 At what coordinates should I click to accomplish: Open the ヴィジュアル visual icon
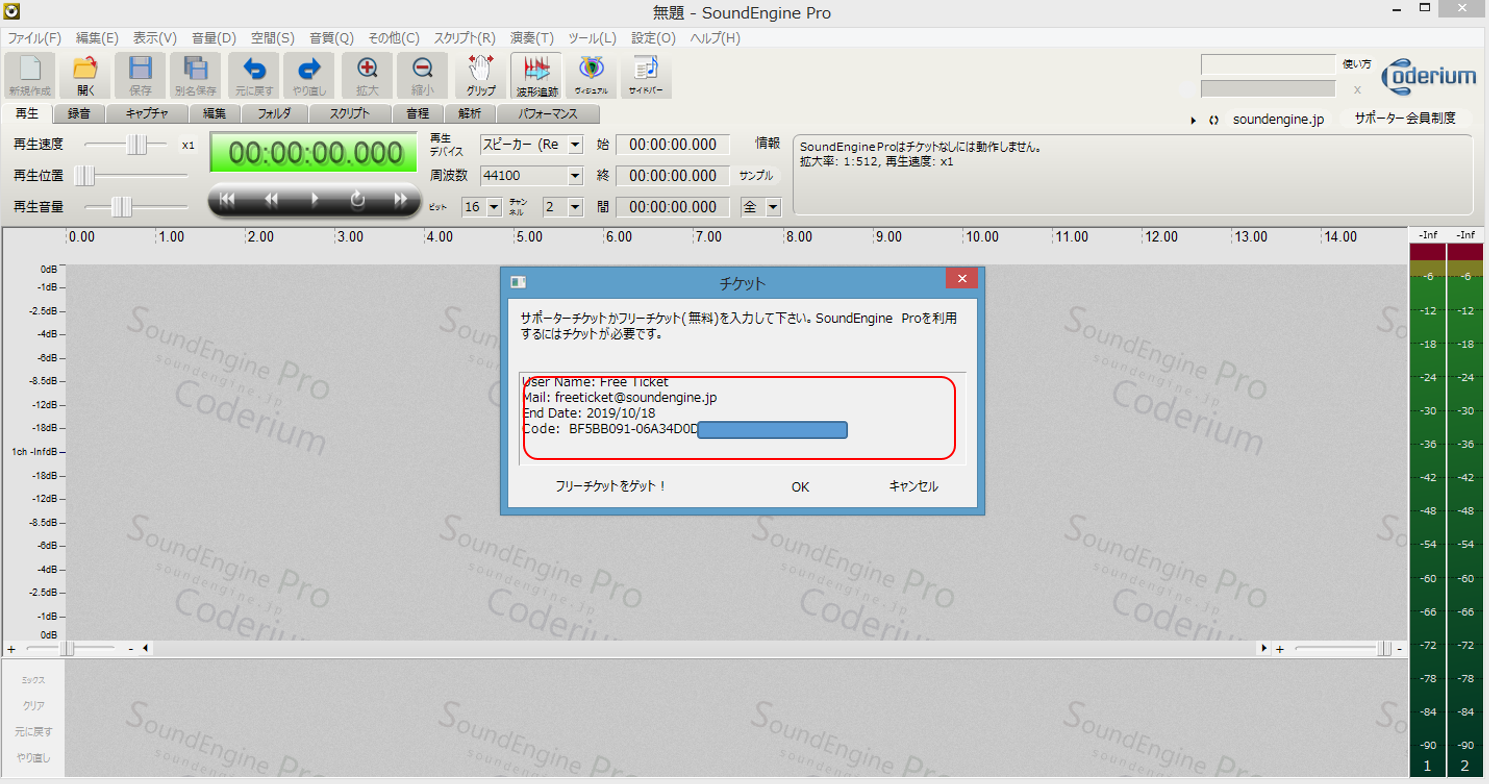[591, 76]
